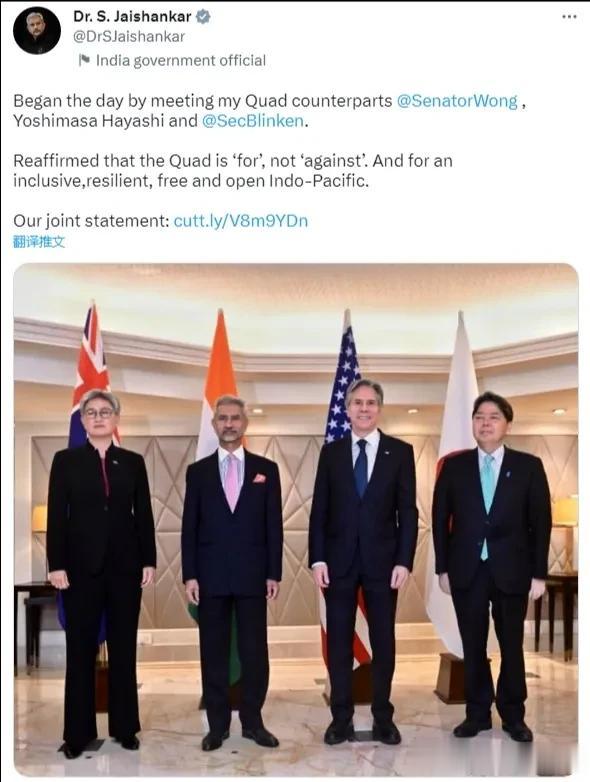Open the Dr. S. Jaishankar display name
The height and width of the screenshot is (782, 590).
click(132, 16)
